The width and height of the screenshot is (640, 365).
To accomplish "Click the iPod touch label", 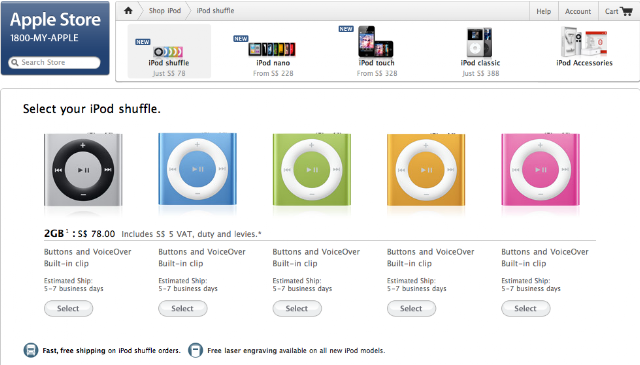I will tap(376, 63).
